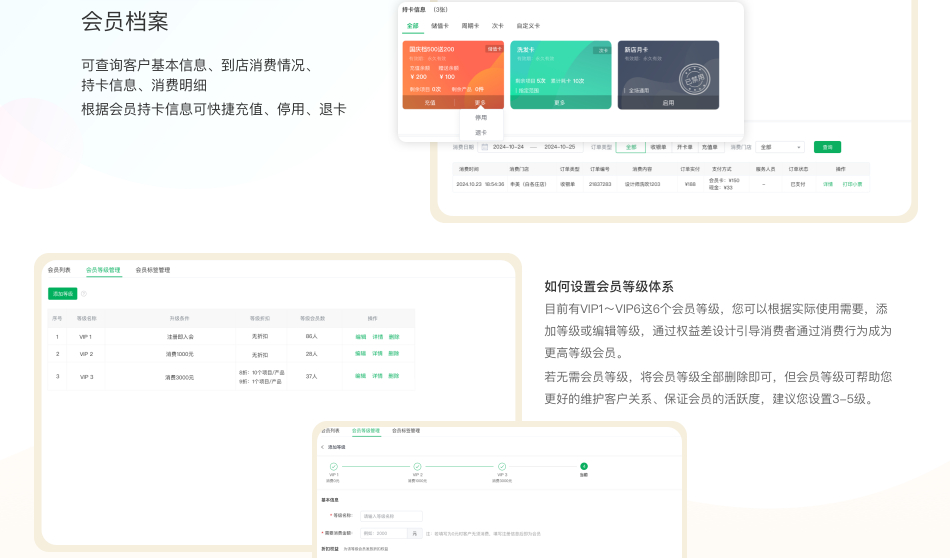
Task: Expand 更多 on the green 洗发卡 card
Action: [560, 102]
